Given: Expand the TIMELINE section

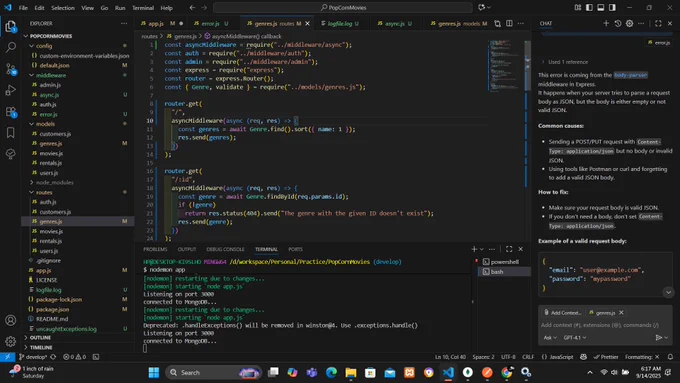Looking at the screenshot, I should click(x=41, y=347).
